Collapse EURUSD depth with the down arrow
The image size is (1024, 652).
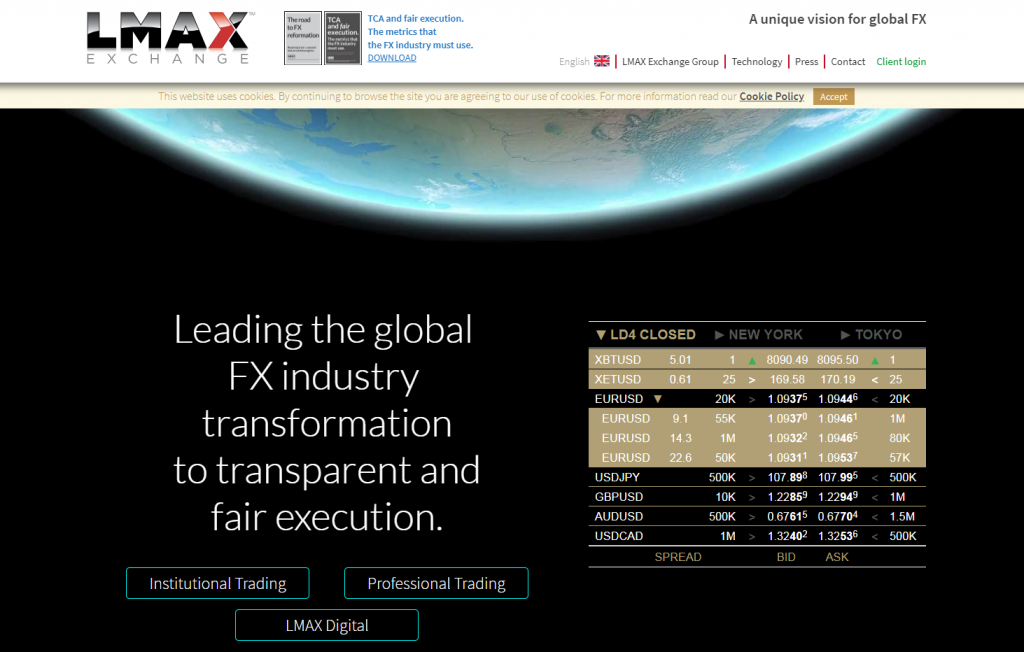(658, 399)
